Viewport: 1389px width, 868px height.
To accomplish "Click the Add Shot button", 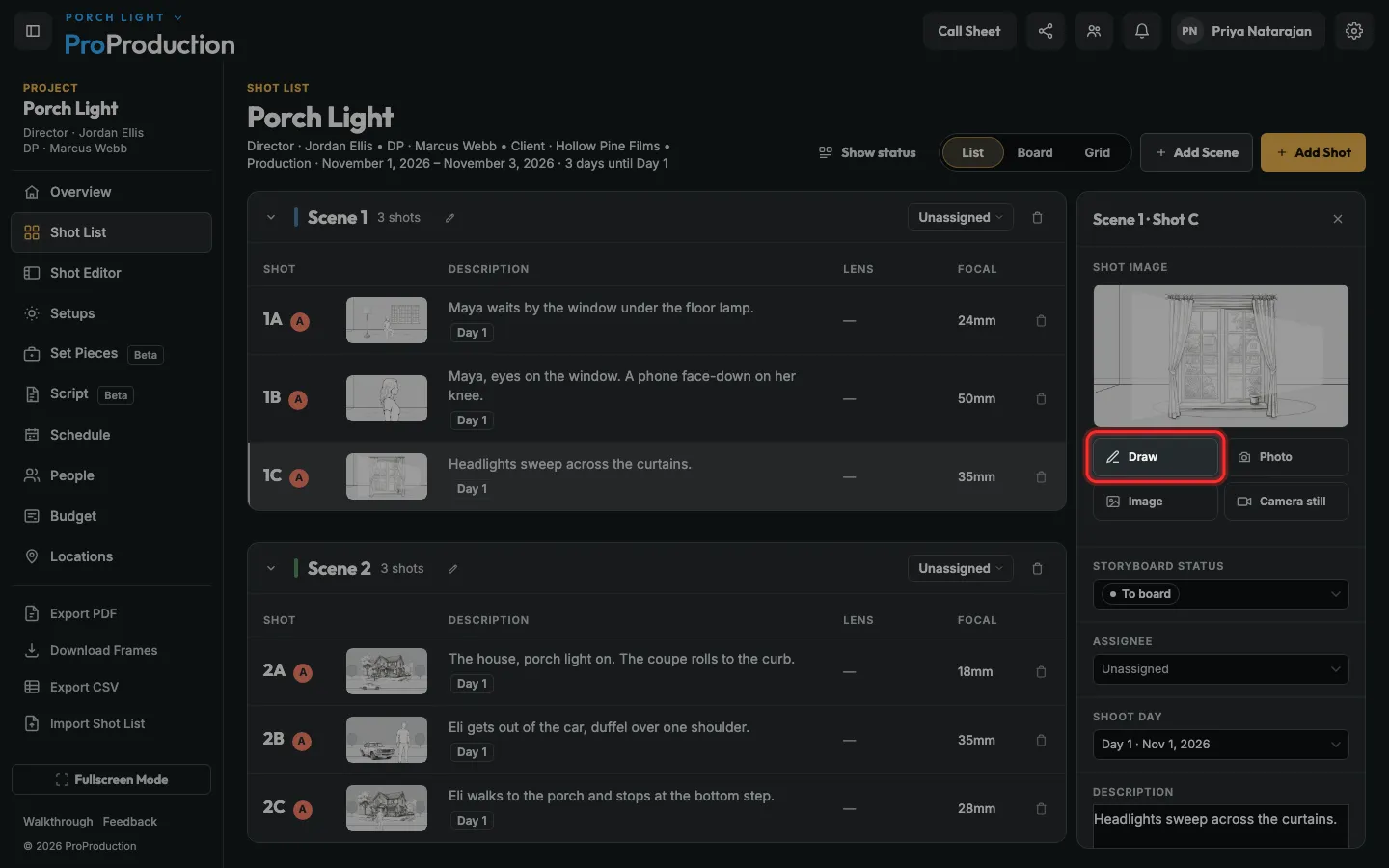I will pyautogui.click(x=1313, y=152).
